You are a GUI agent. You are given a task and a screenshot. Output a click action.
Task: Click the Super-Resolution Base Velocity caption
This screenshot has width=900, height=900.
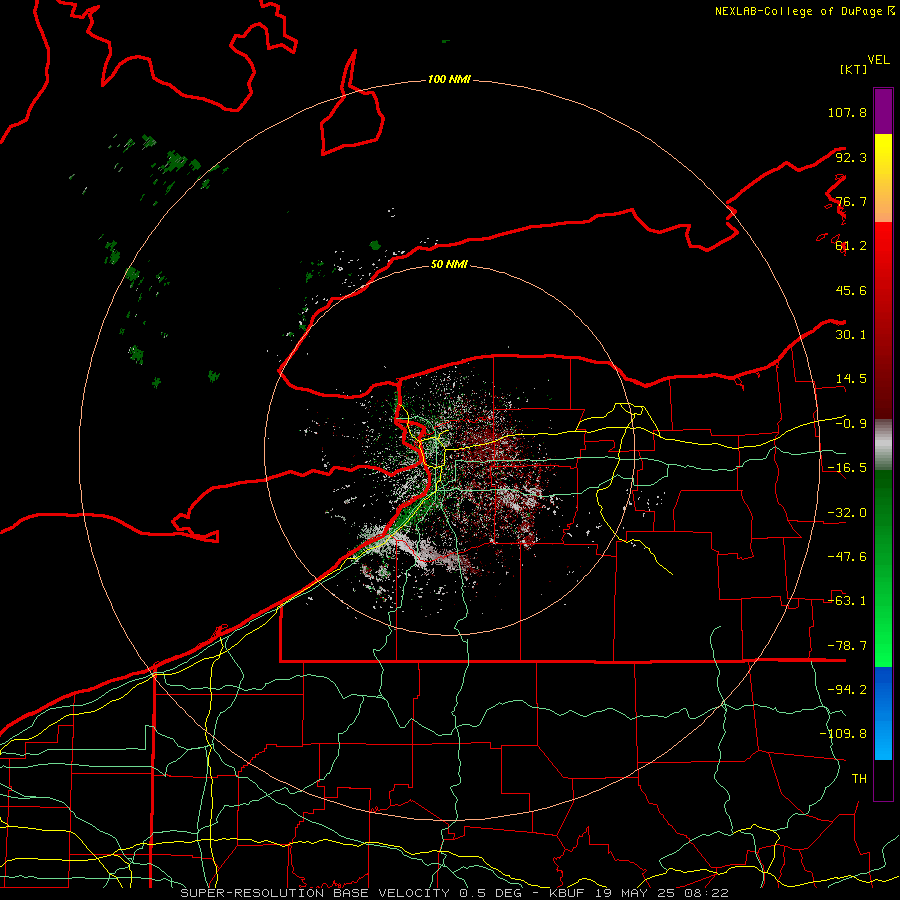pos(455,893)
